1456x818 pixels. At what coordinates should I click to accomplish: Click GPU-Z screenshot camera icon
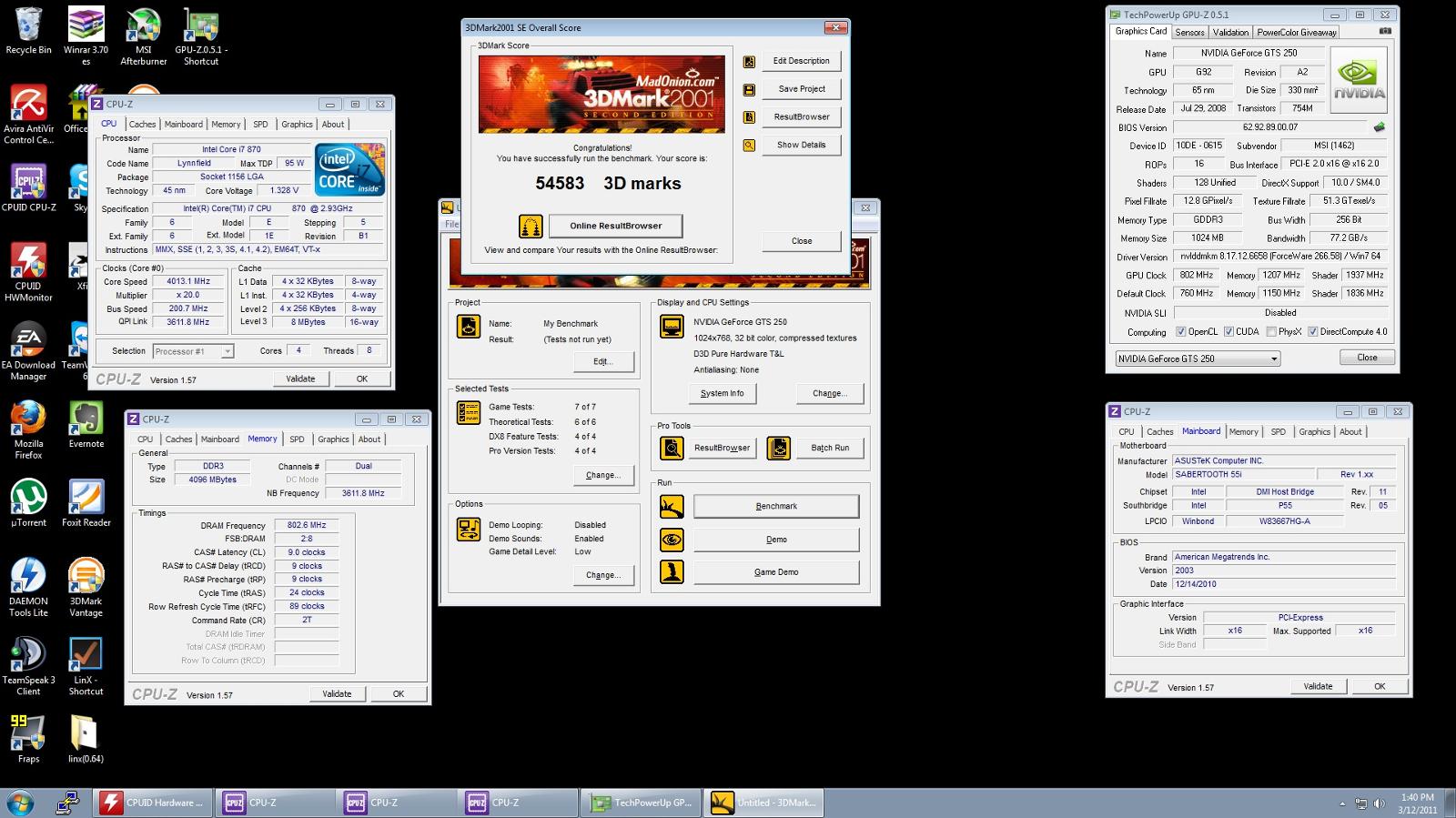[1385, 31]
